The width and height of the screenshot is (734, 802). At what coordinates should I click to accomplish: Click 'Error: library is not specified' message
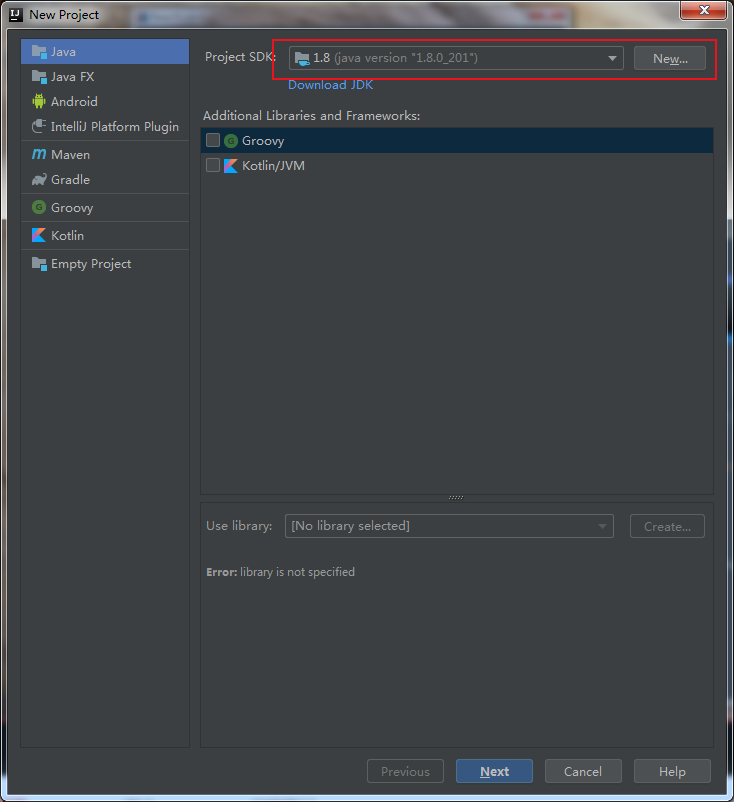(280, 572)
